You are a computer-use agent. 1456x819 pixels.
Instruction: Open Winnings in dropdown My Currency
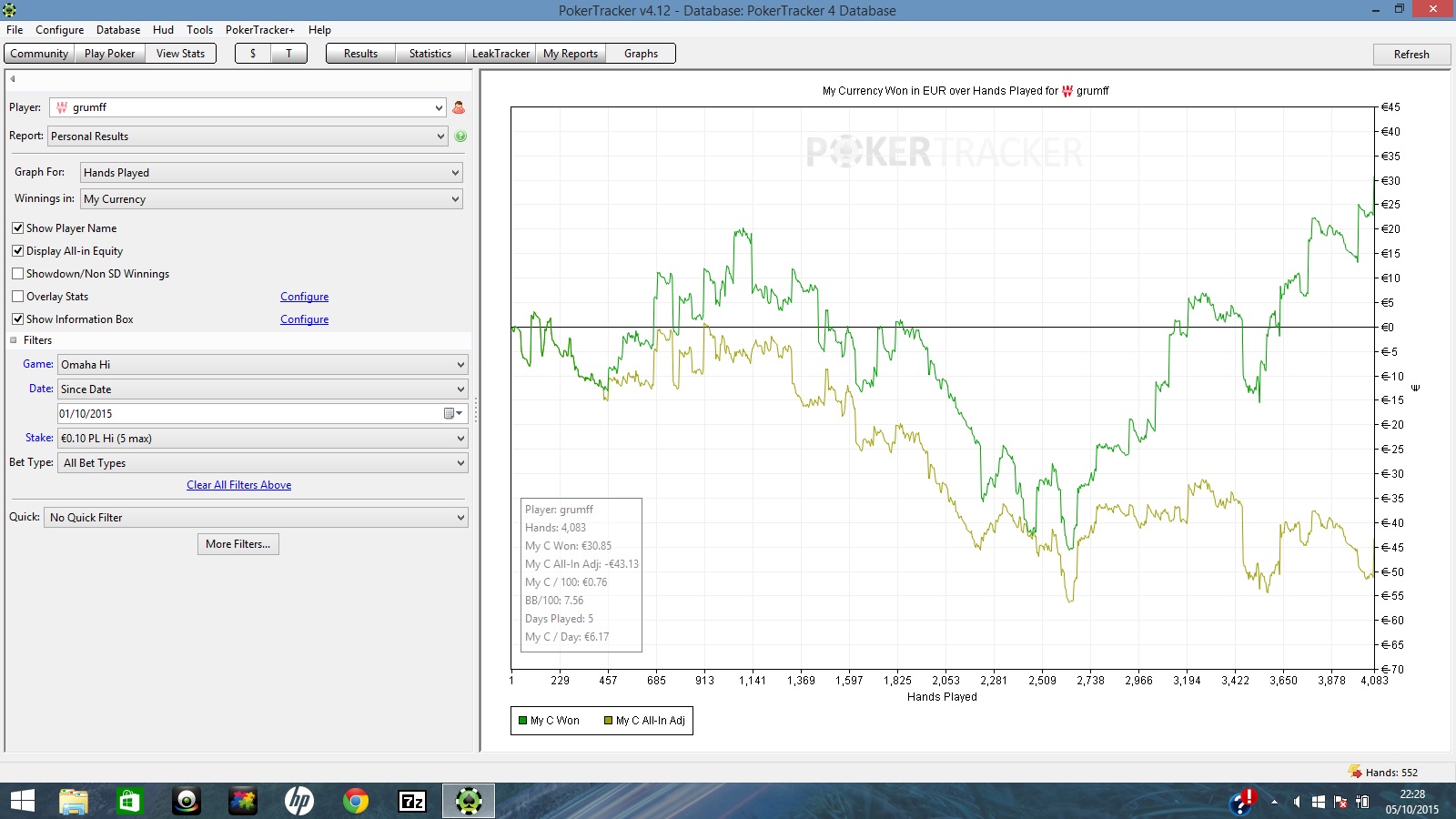tap(271, 199)
